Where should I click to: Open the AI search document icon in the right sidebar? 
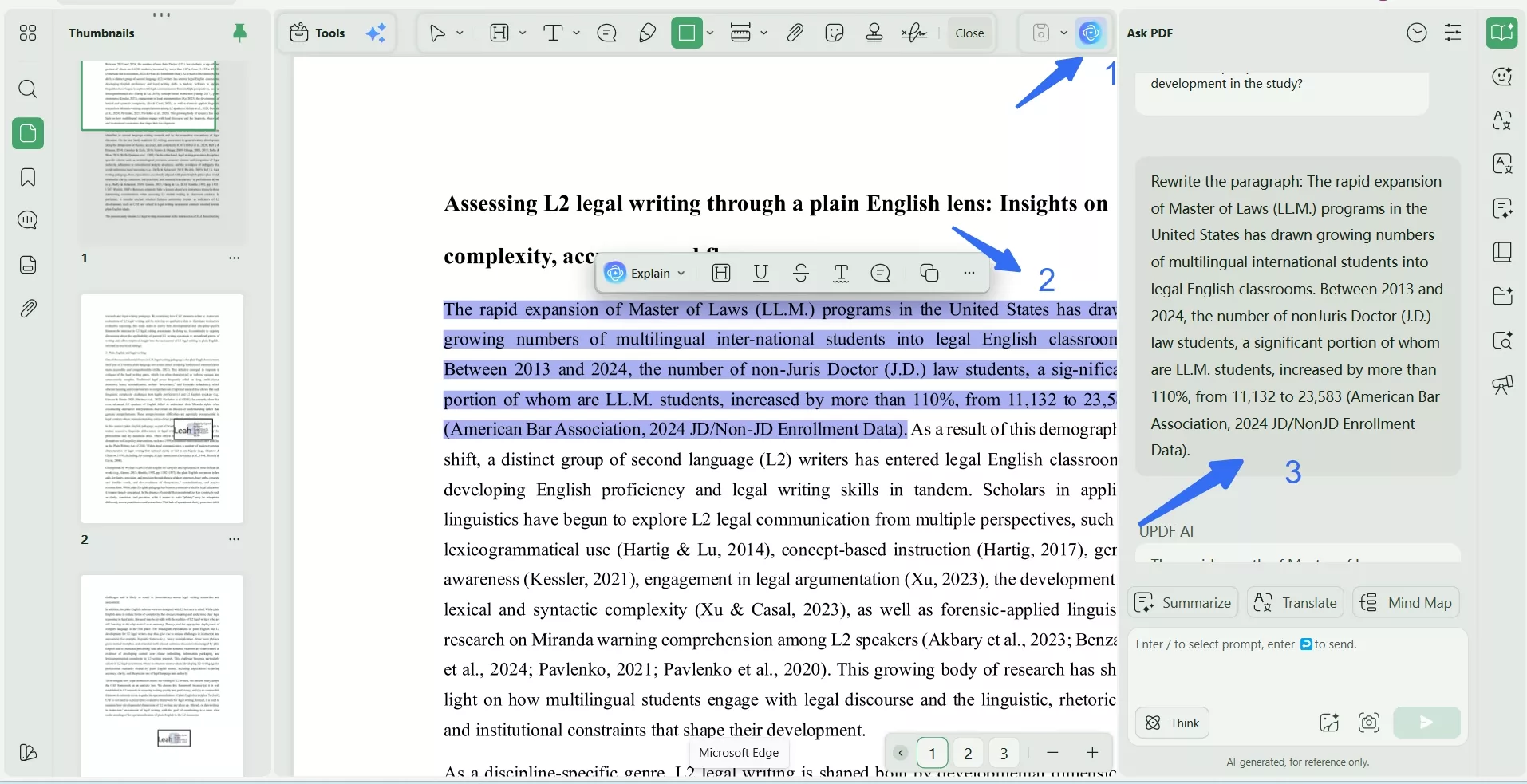pyautogui.click(x=1502, y=341)
